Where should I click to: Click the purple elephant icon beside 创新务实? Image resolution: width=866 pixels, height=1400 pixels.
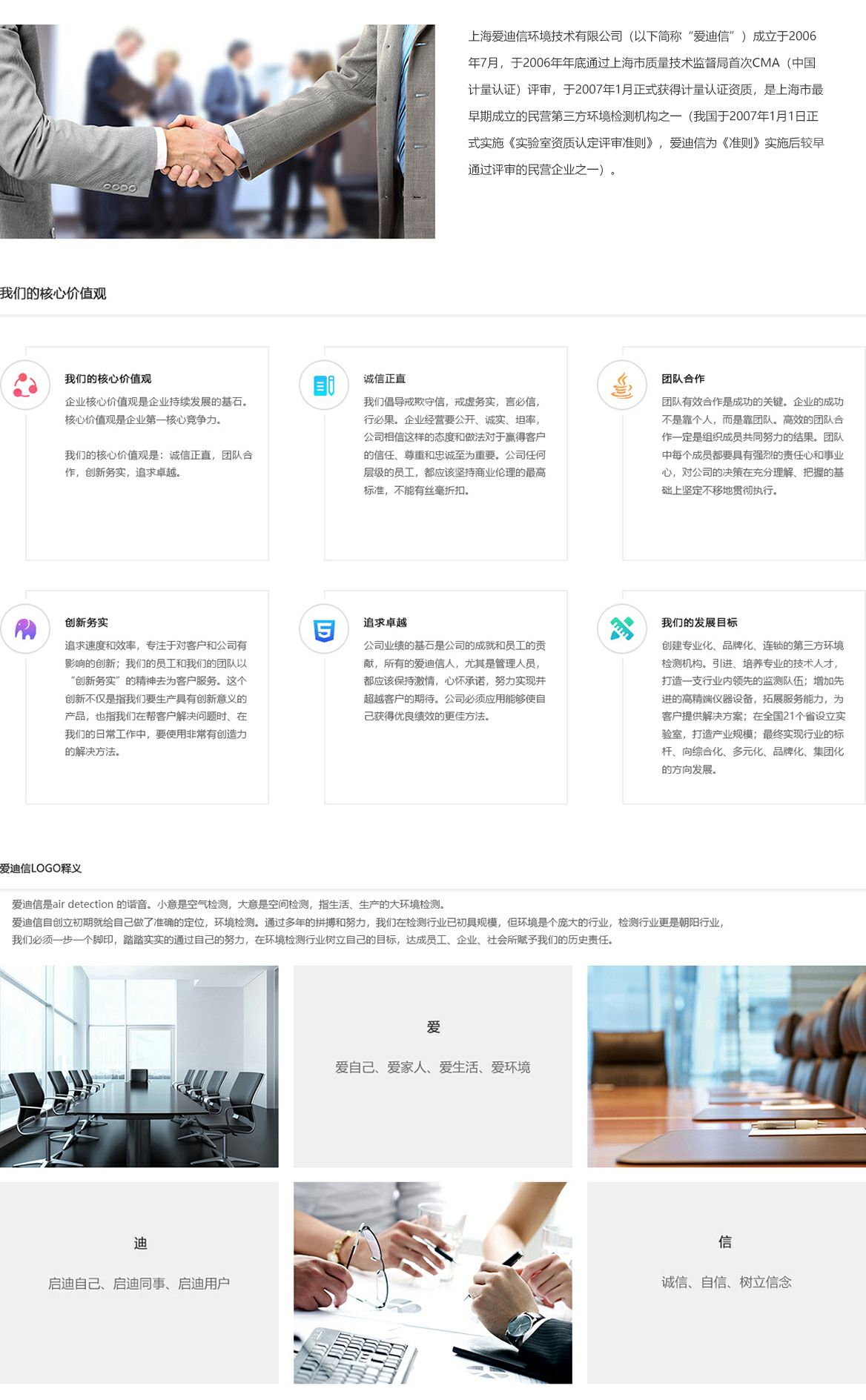(x=25, y=629)
